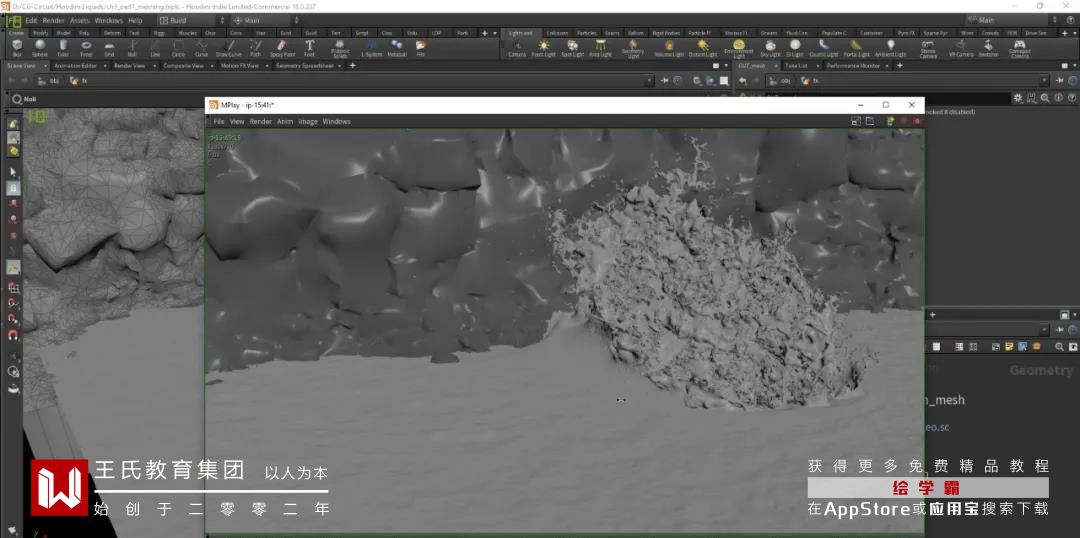Viewport: 1080px width, 538px height.
Task: Open the Edit menu in Houdini
Action: coord(31,21)
